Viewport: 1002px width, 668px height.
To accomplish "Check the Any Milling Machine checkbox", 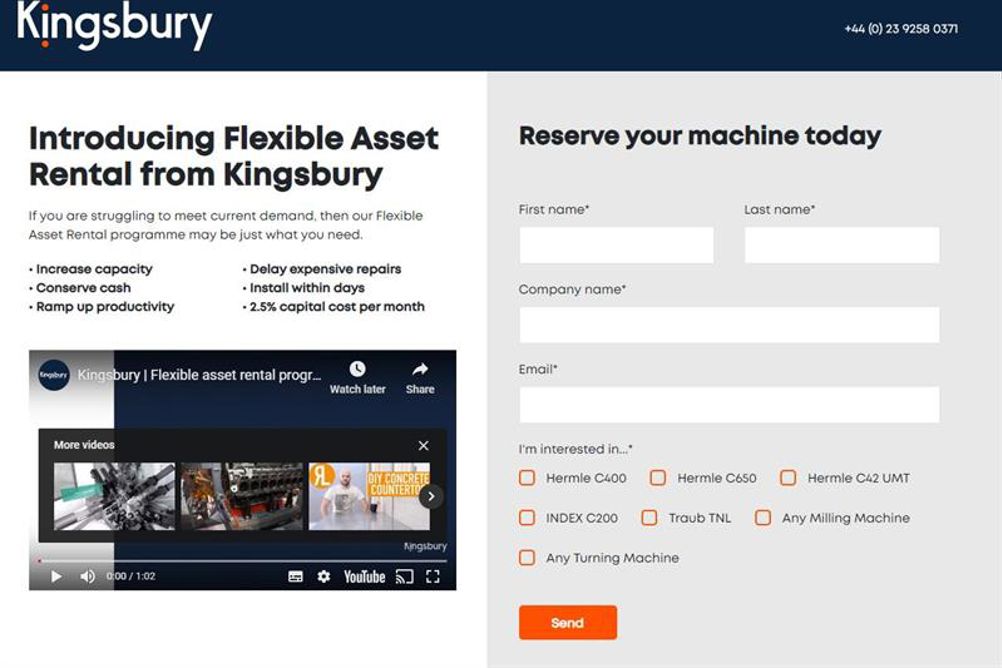I will coord(763,518).
